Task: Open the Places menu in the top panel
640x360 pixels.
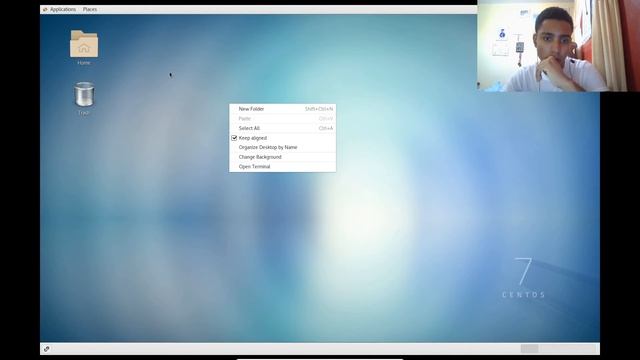Action: (x=90, y=9)
